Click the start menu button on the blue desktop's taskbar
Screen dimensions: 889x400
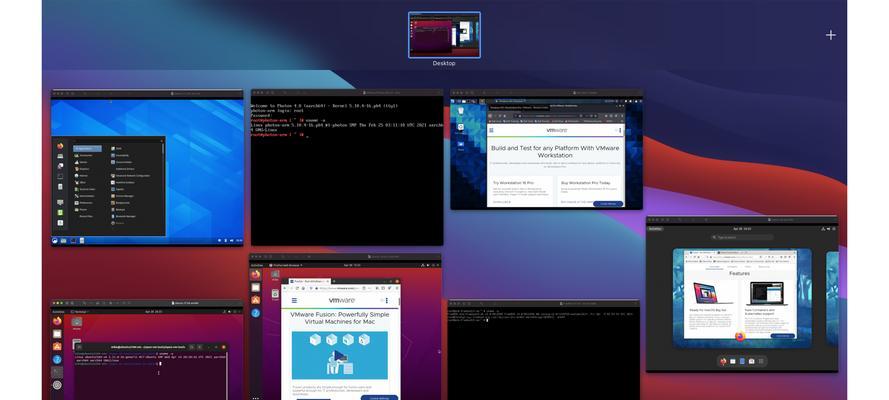pyautogui.click(x=55, y=241)
